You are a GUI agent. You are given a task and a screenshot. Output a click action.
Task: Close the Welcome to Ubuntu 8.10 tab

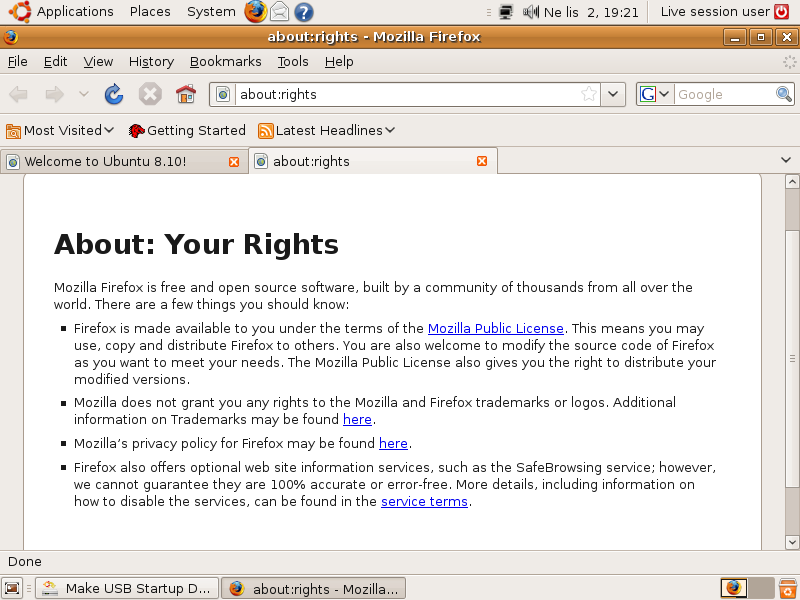pos(234,162)
